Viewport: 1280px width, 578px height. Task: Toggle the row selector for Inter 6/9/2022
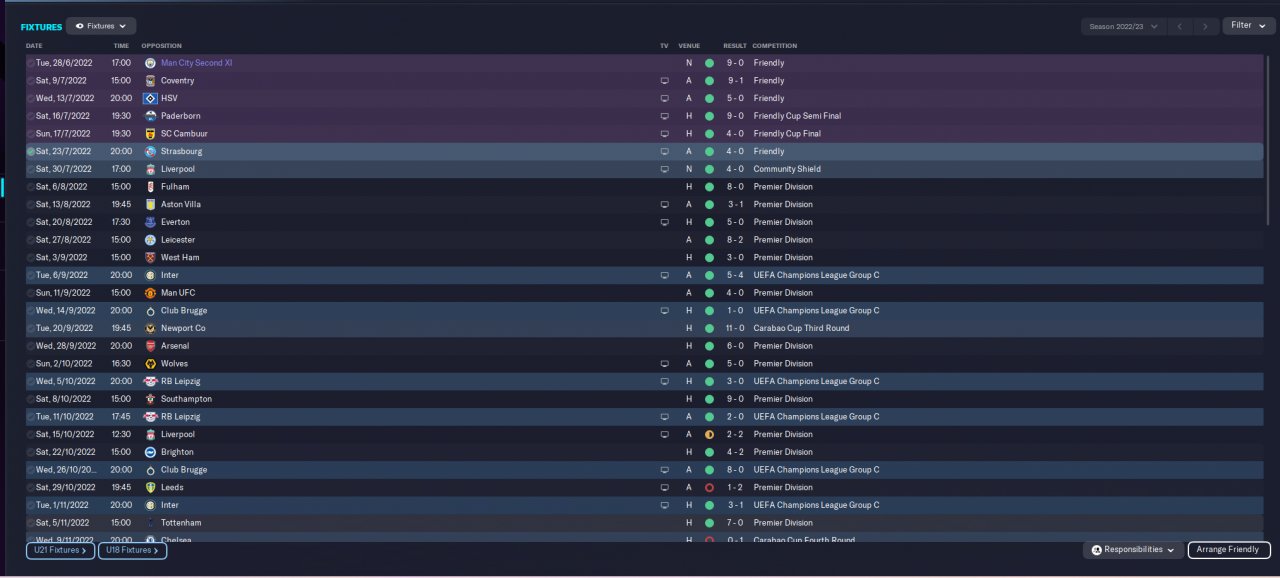[x=31, y=275]
